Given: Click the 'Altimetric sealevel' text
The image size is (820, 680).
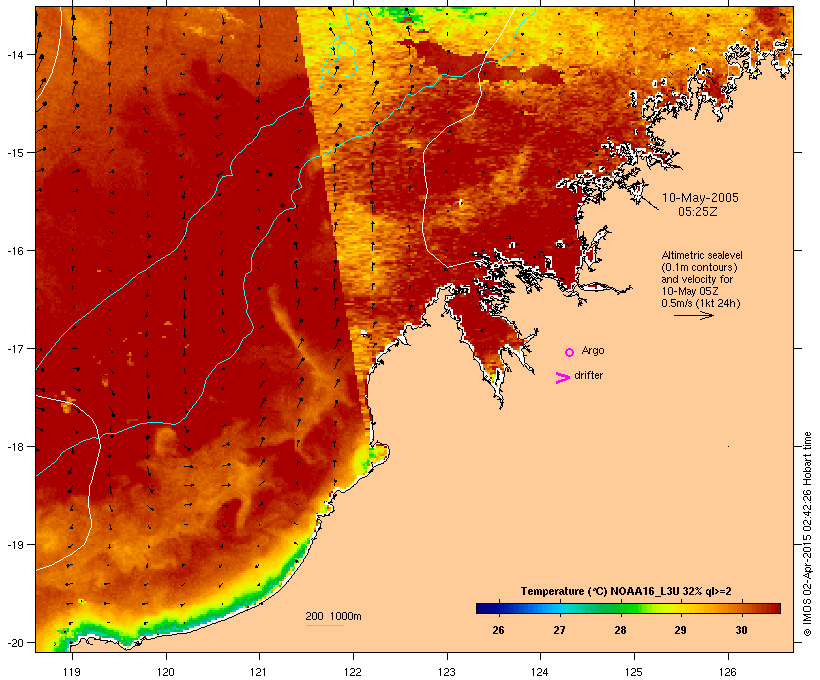Looking at the screenshot, I should [x=702, y=255].
